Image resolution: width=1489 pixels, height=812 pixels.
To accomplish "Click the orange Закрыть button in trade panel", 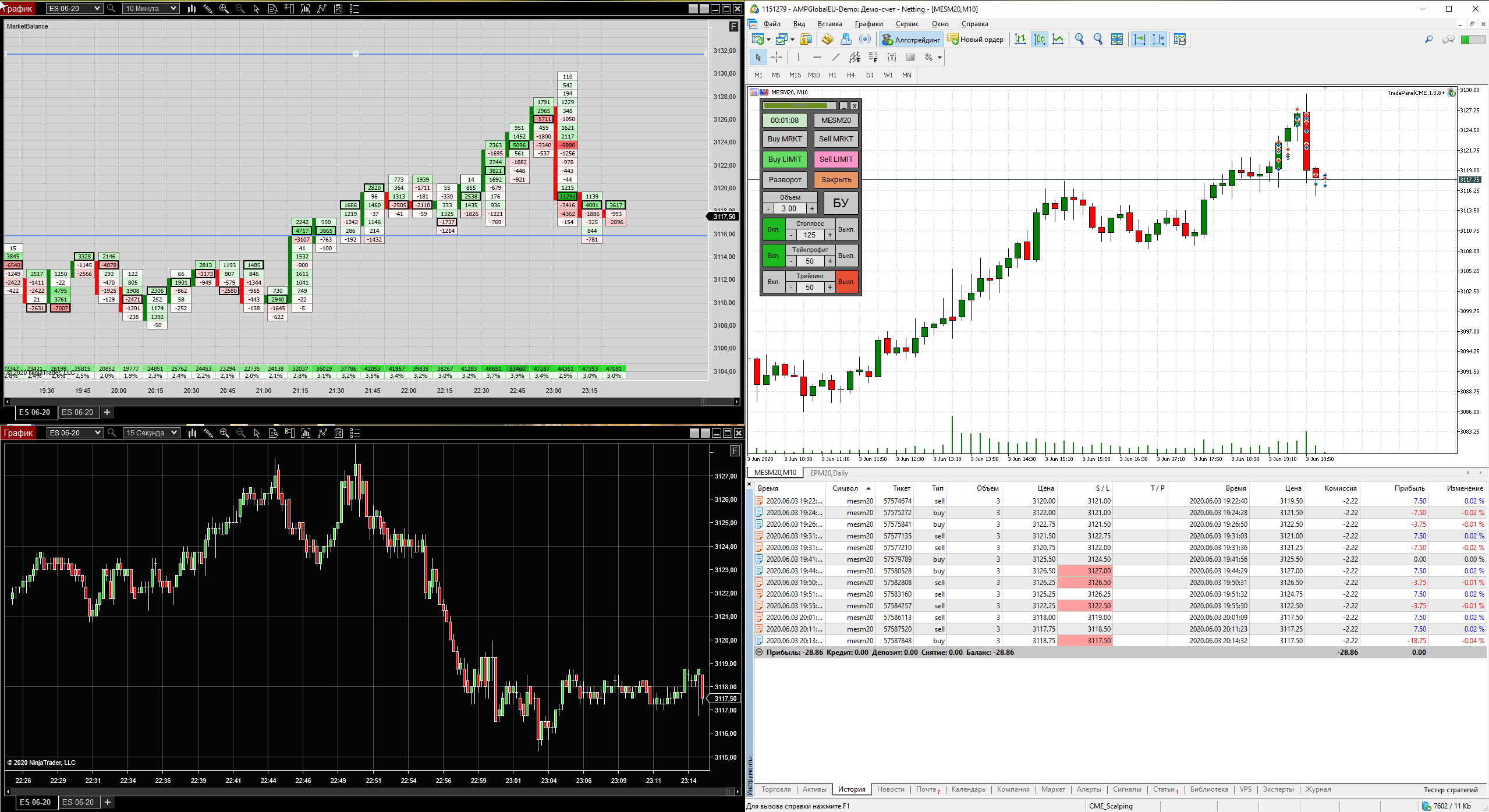I will 836,180.
